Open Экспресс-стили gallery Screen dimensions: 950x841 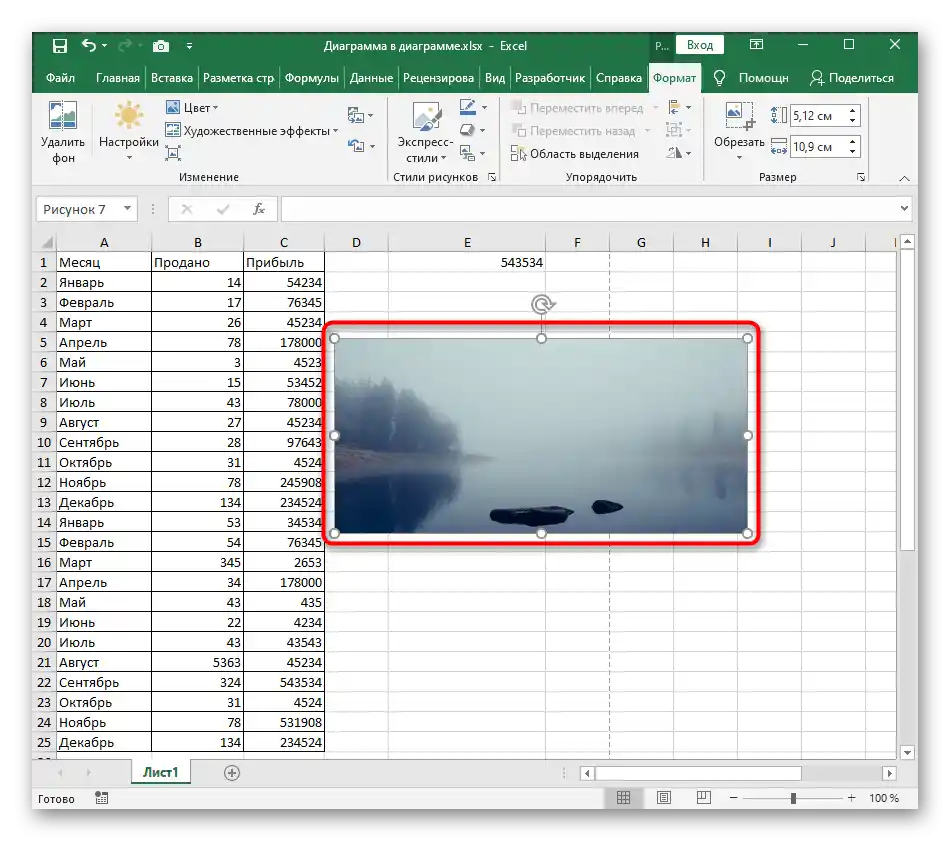point(426,133)
